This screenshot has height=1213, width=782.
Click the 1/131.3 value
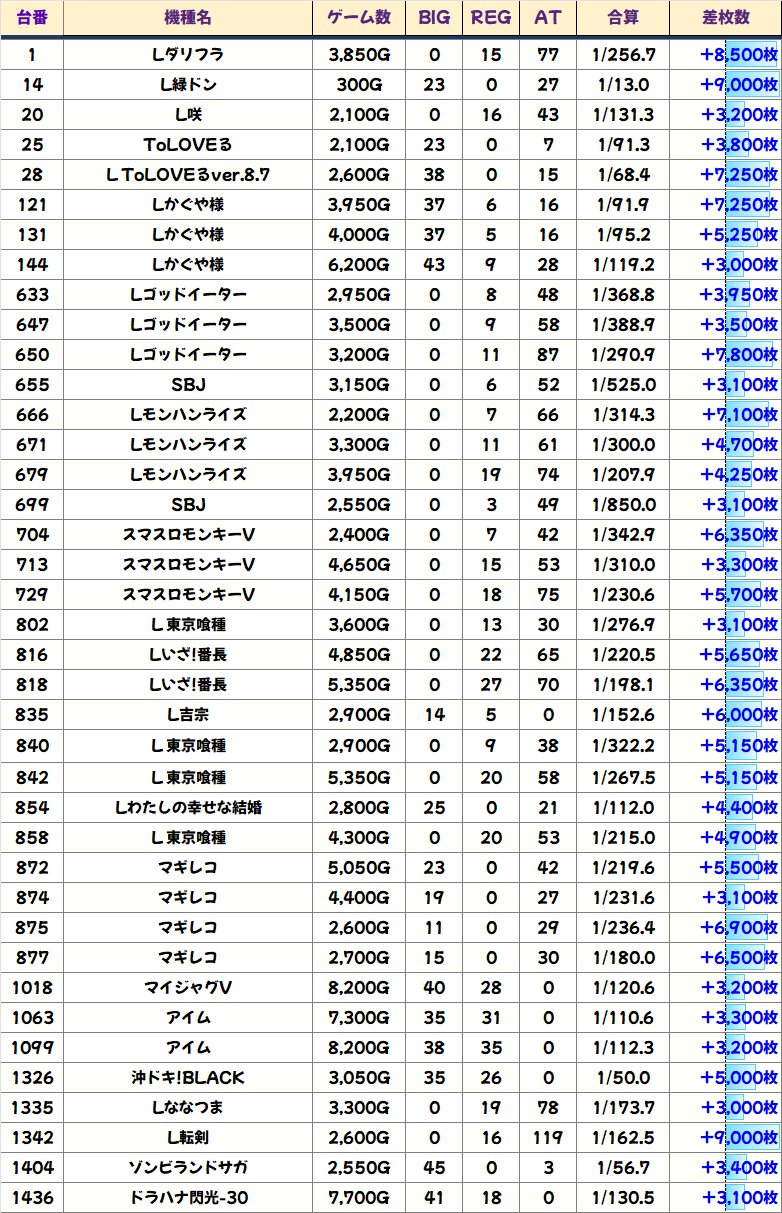click(x=624, y=115)
